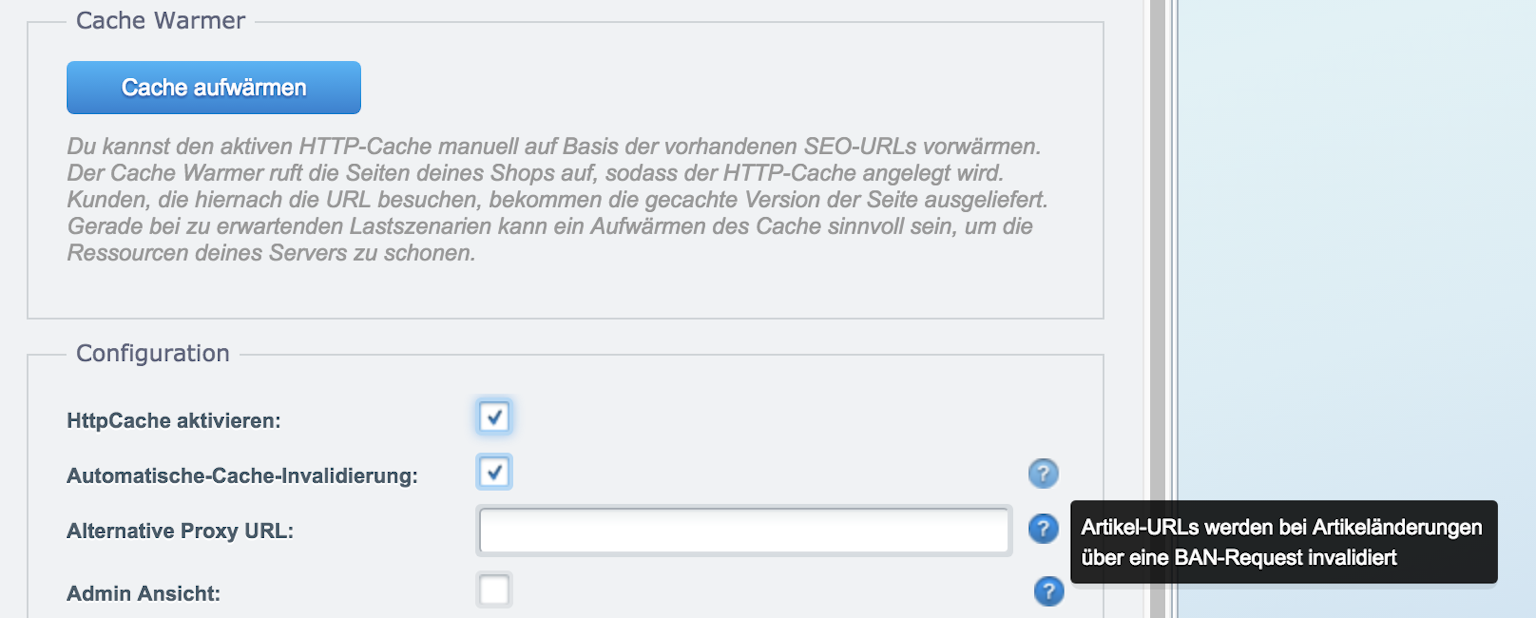Click the HttpCache aktivieren label
Image resolution: width=1536 pixels, height=618 pixels.
click(173, 420)
